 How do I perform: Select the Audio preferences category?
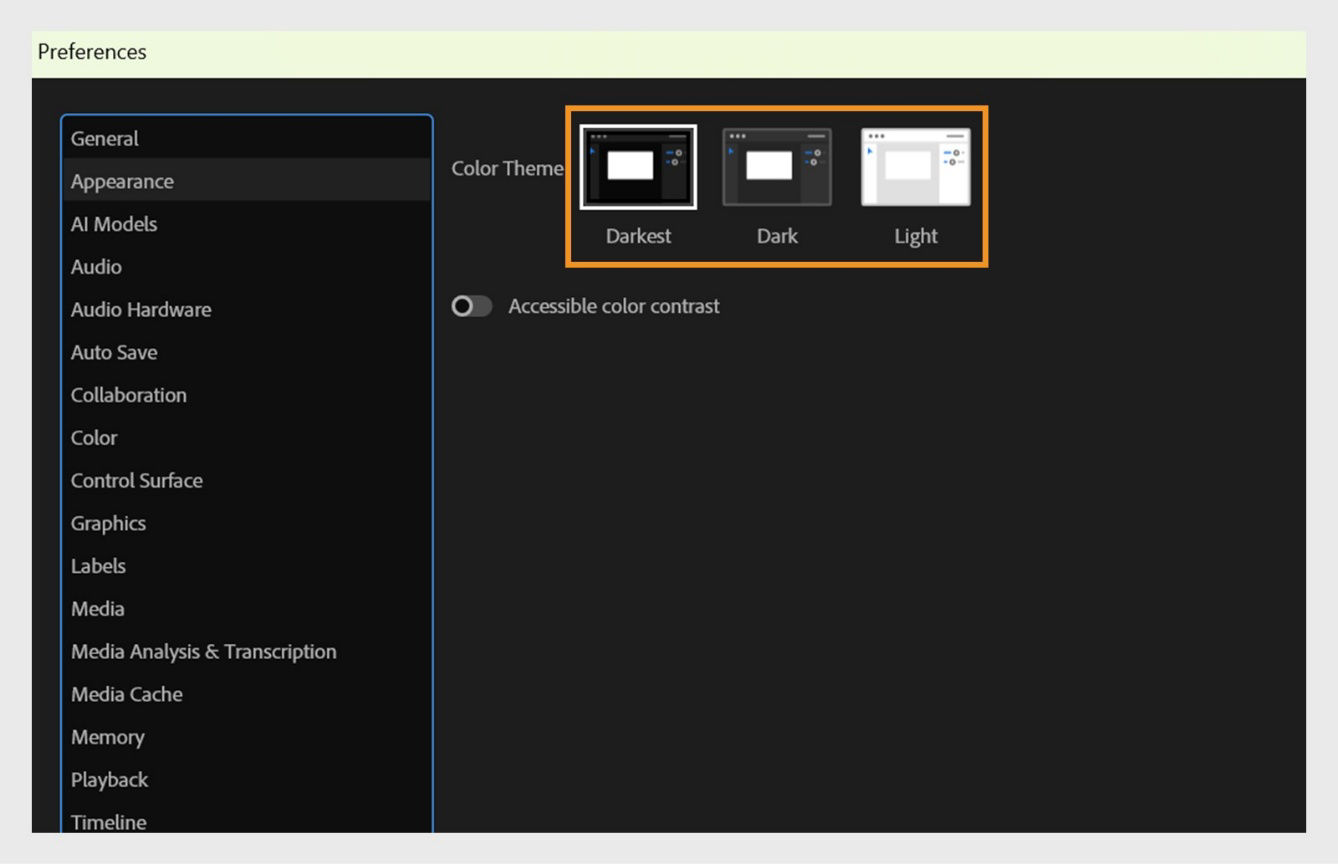point(96,267)
